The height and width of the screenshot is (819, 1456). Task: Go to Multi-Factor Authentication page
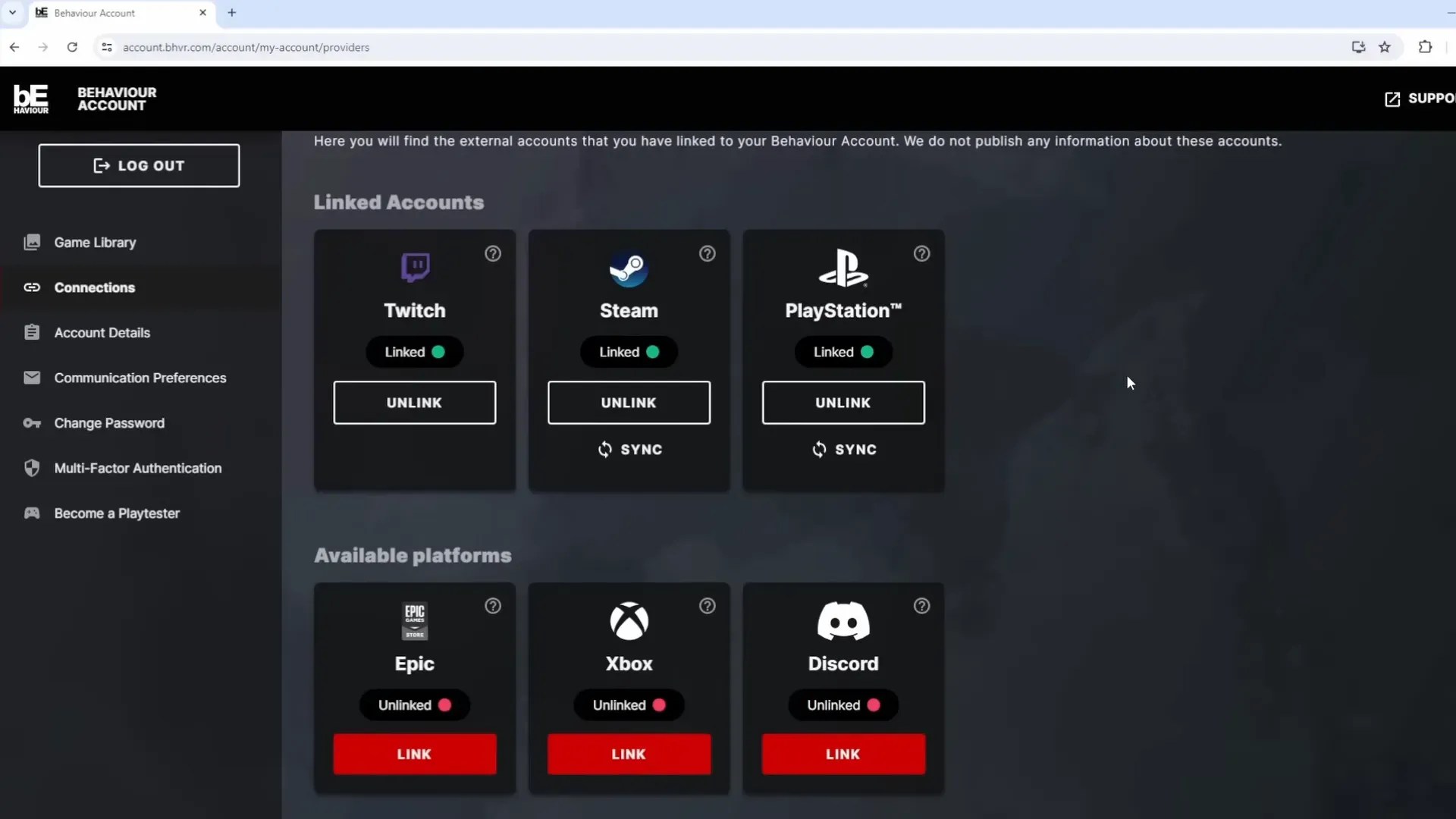[x=137, y=469]
